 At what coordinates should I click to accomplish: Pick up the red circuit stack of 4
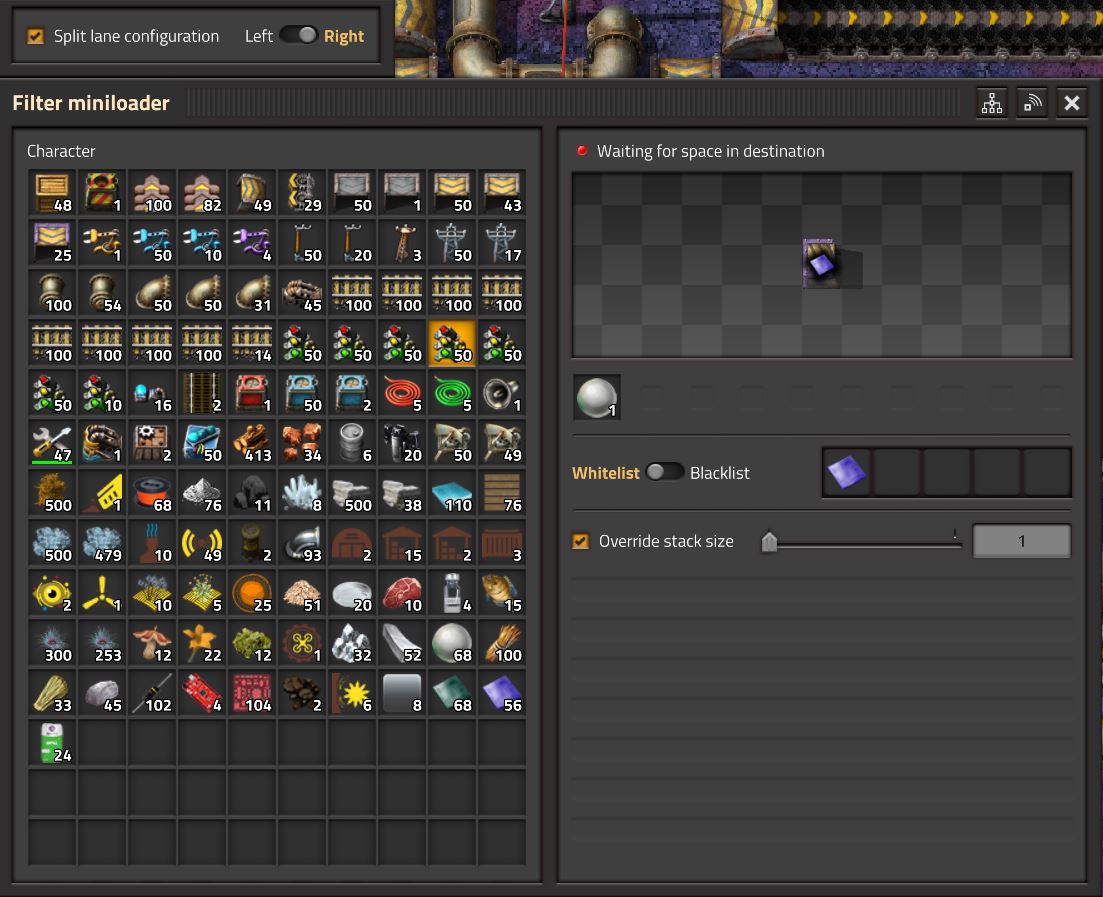pos(202,692)
